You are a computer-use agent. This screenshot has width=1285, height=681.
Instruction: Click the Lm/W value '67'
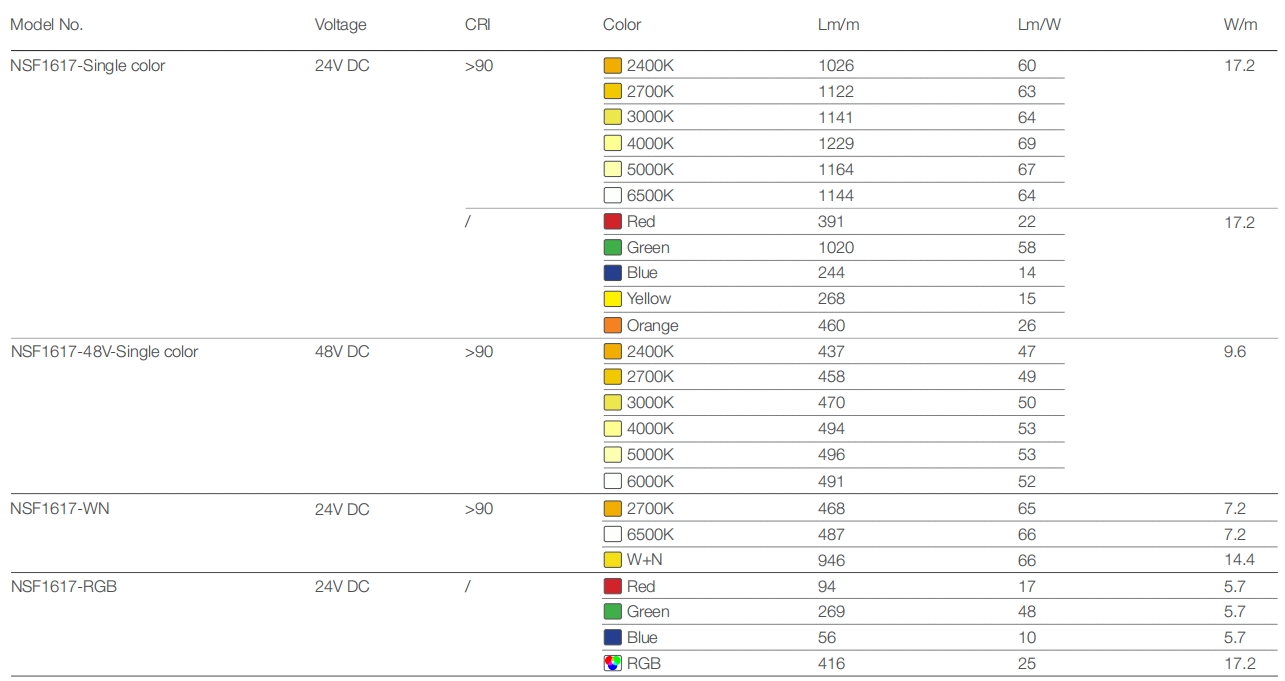(1027, 170)
